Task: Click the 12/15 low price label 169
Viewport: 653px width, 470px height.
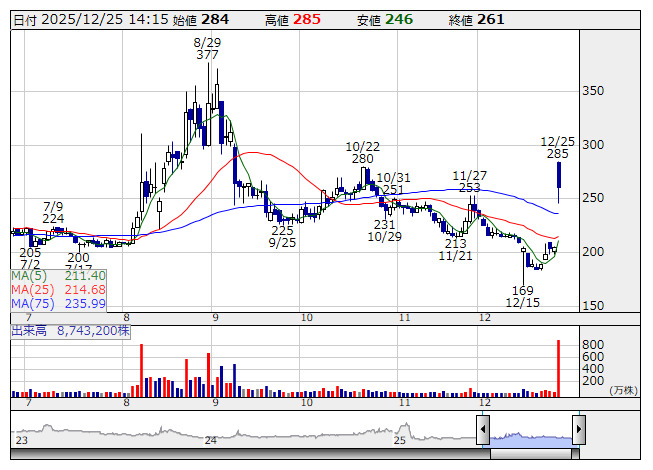Action: tap(521, 290)
